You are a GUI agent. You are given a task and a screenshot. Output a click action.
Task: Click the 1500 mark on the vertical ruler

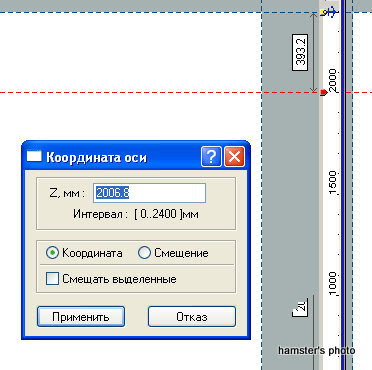332,182
